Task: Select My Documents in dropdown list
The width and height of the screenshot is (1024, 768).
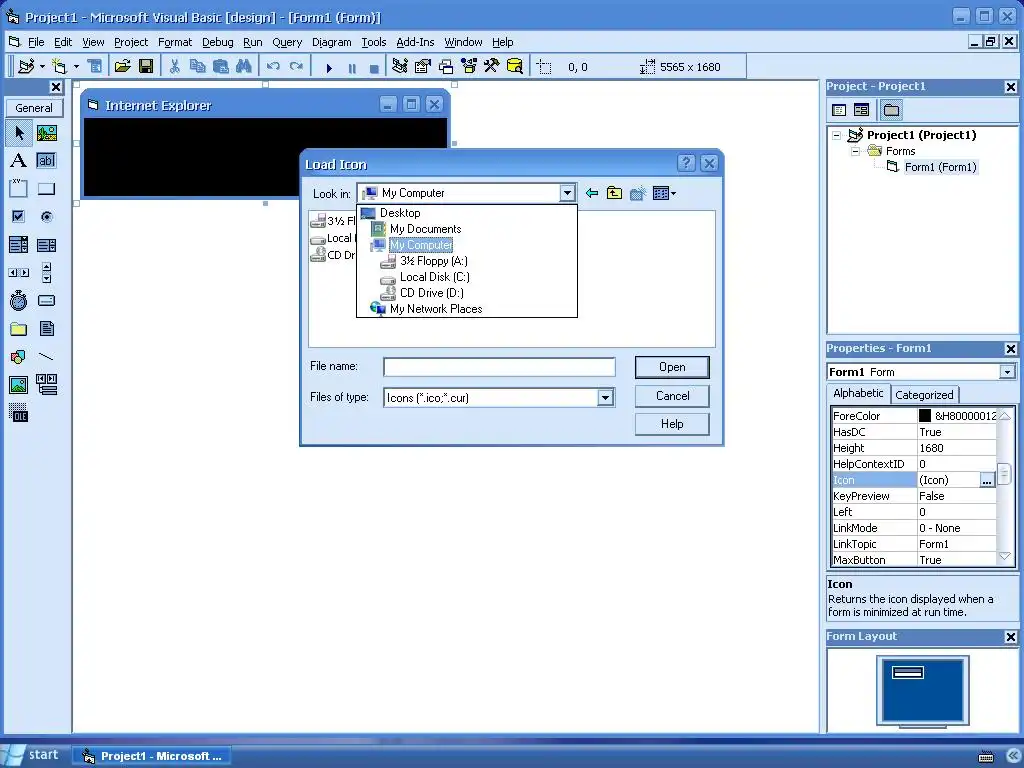Action: coord(425,229)
